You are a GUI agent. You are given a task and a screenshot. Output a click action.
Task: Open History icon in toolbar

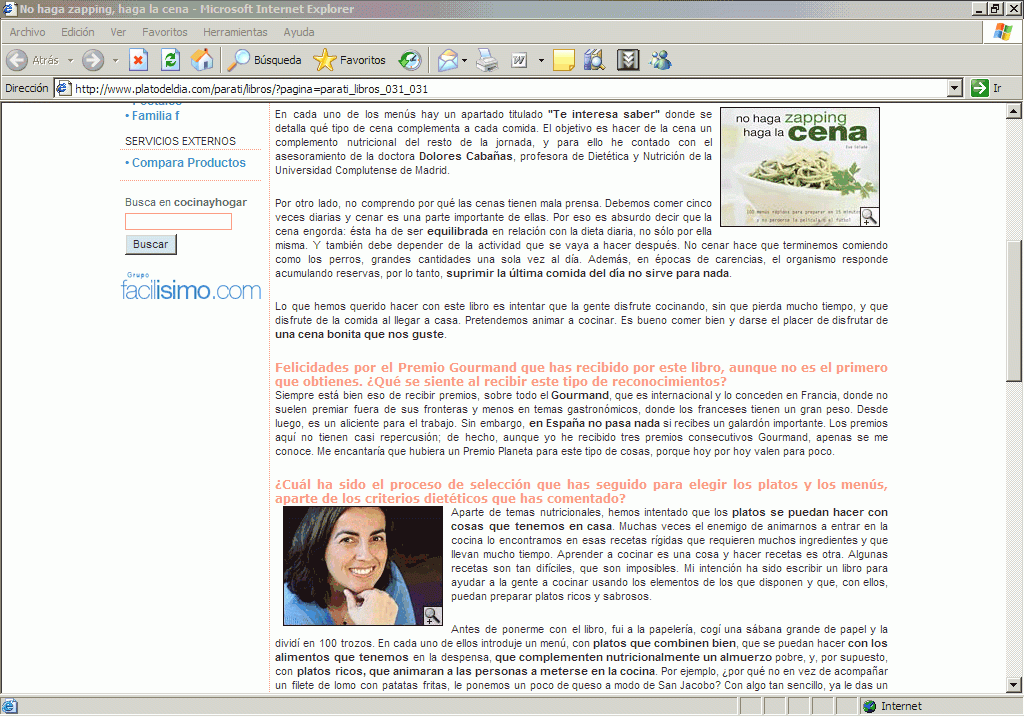pyautogui.click(x=410, y=60)
